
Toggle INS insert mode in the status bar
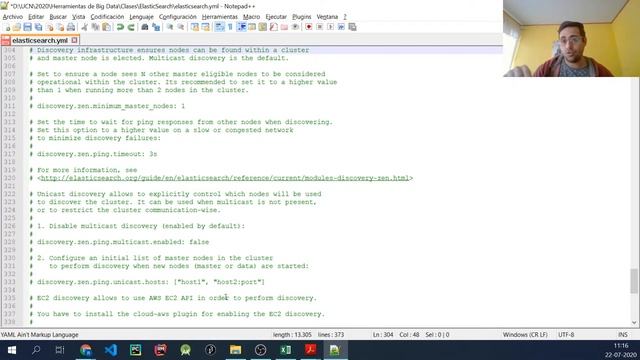[x=622, y=335]
